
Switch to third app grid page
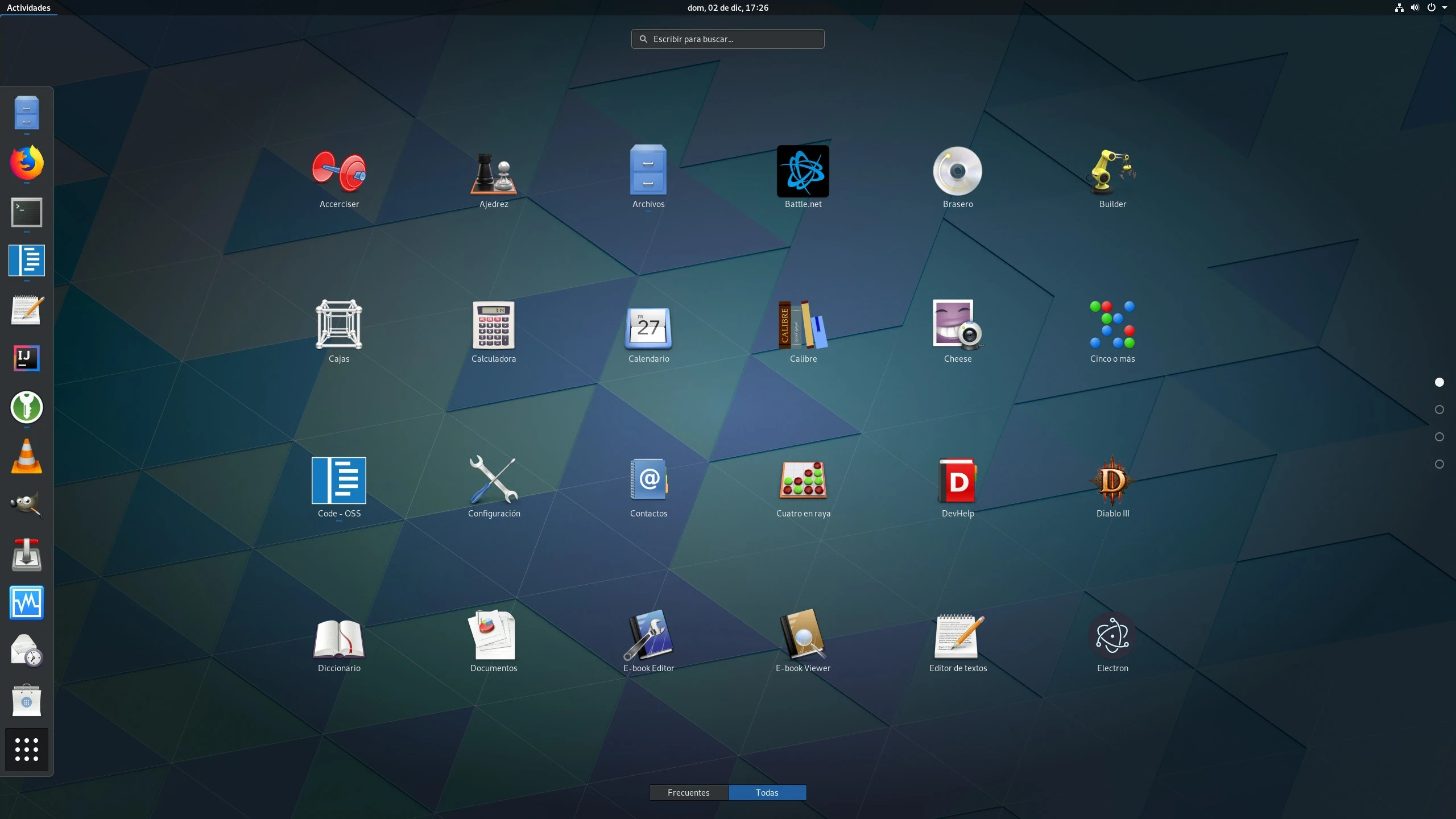[1439, 437]
